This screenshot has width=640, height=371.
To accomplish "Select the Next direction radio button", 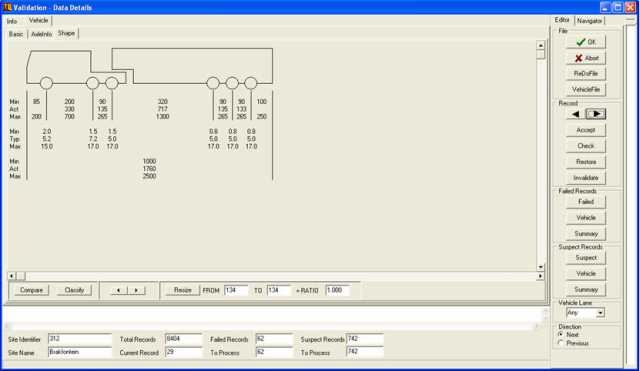I will coord(561,334).
